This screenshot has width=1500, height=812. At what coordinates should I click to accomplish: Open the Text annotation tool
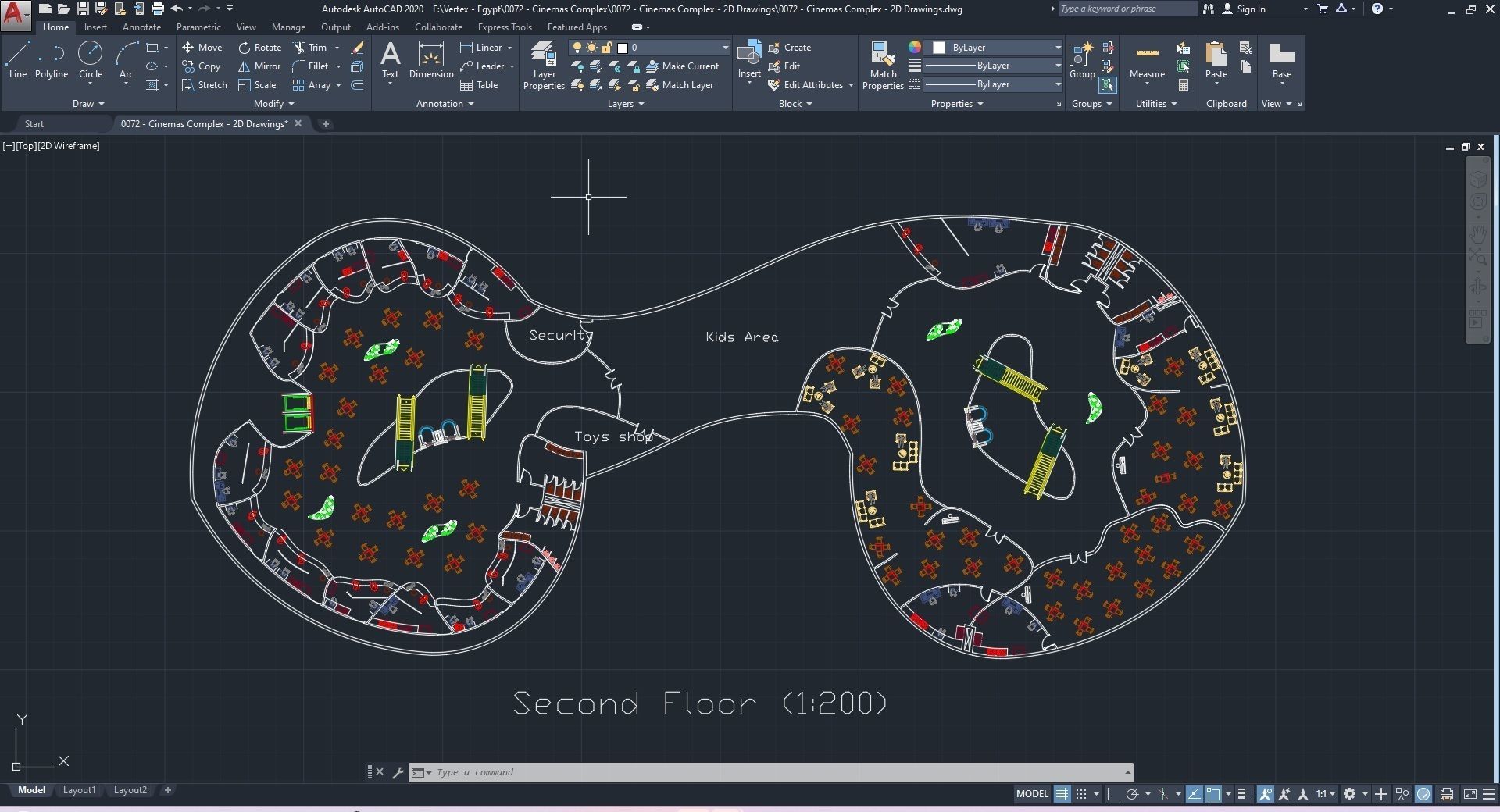pos(390,60)
